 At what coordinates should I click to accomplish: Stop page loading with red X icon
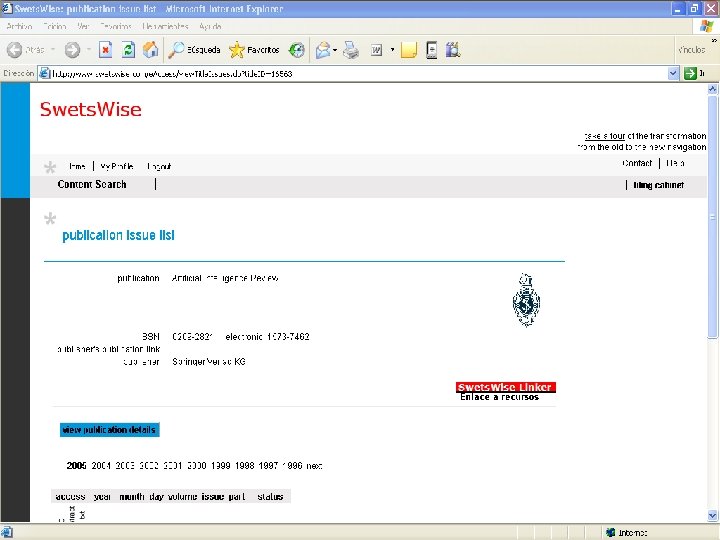click(106, 50)
